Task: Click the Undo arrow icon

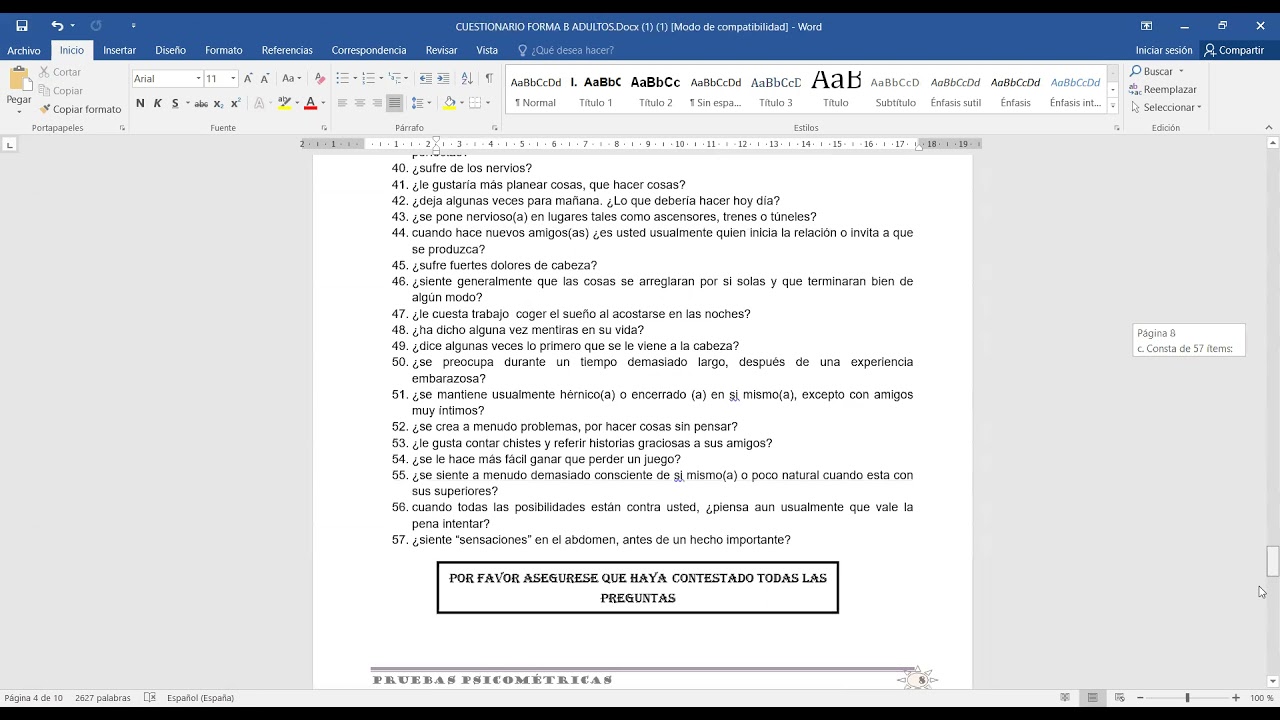Action: [57, 26]
